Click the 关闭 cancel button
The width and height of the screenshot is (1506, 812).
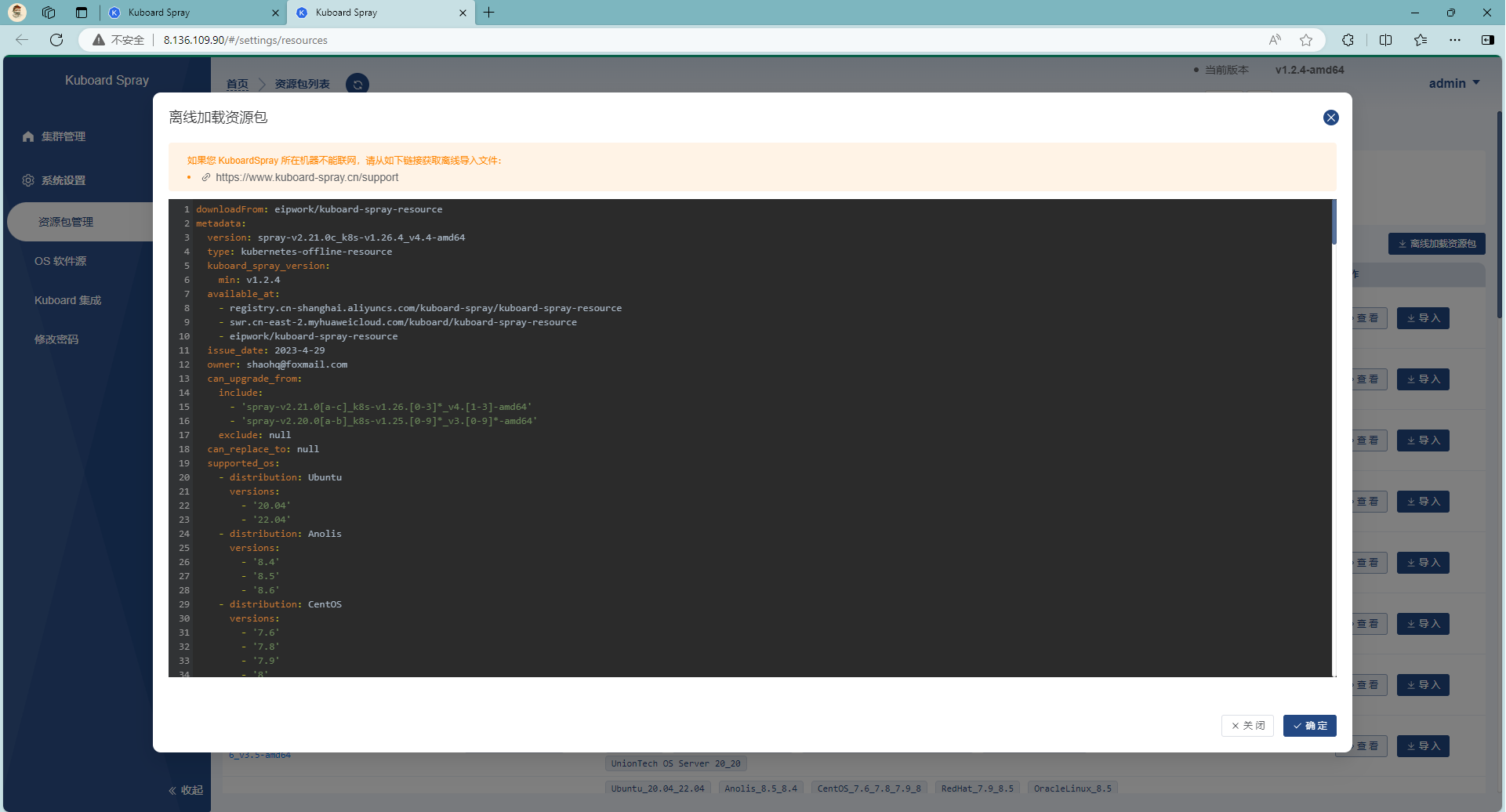tap(1247, 726)
